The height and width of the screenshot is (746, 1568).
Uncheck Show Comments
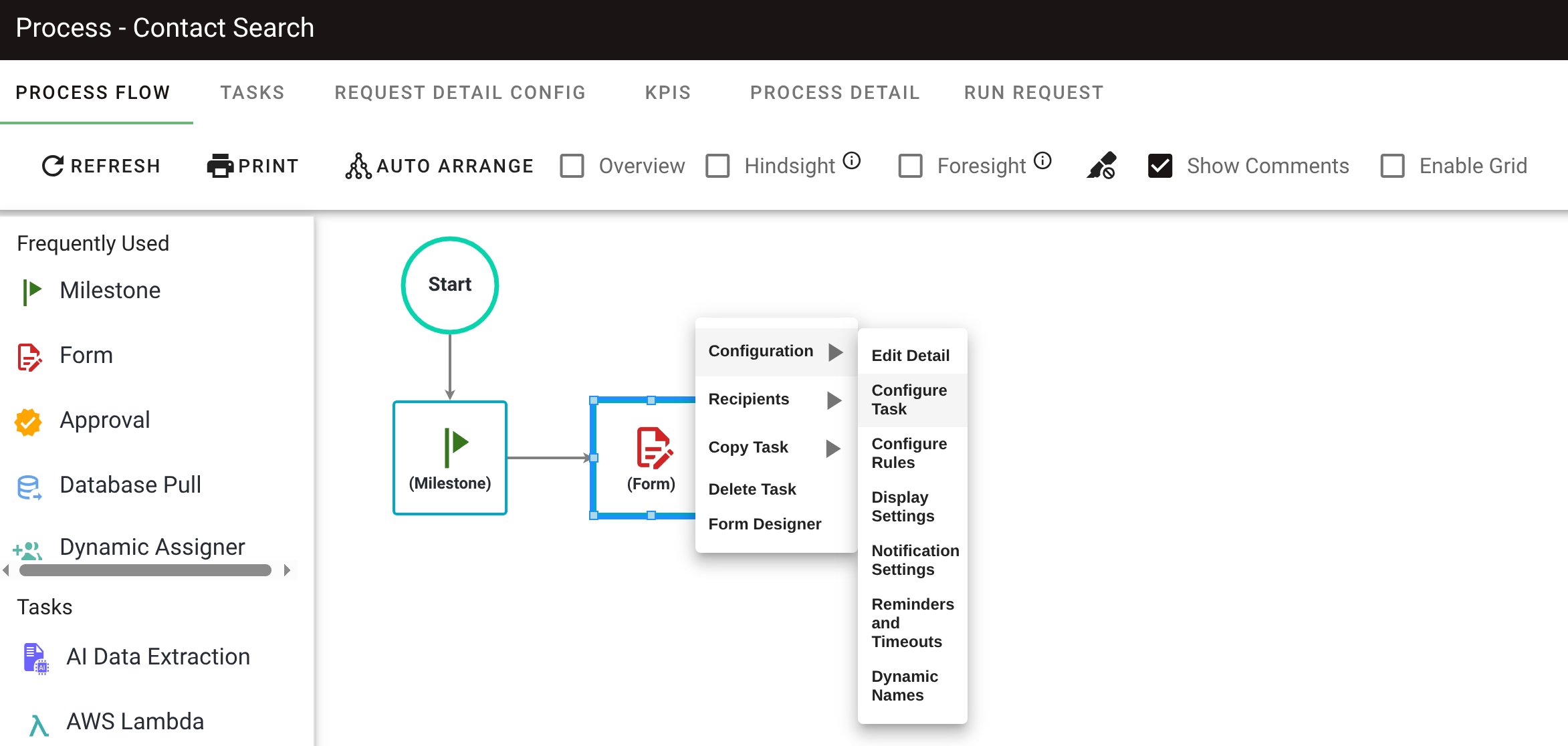tap(1160, 164)
